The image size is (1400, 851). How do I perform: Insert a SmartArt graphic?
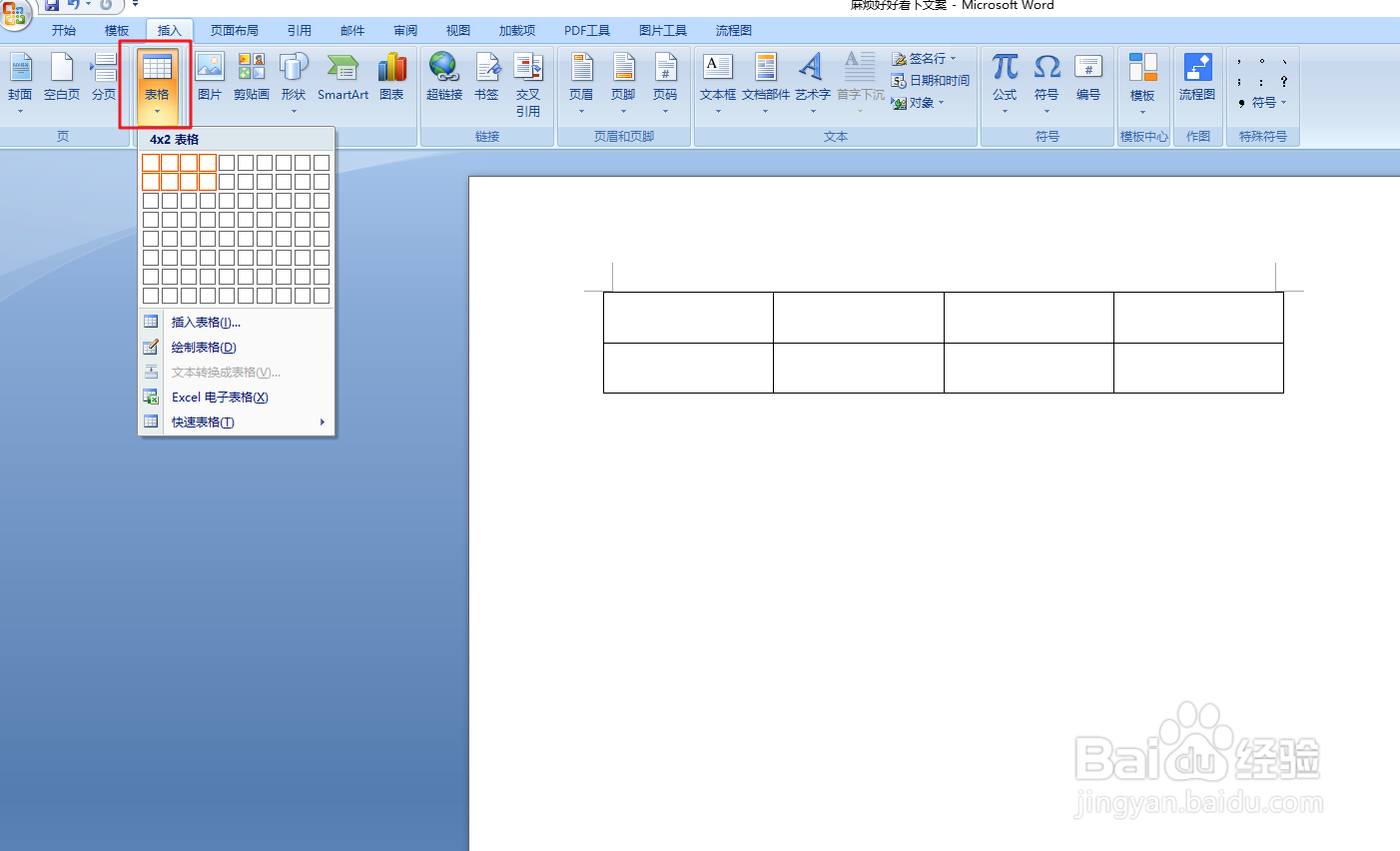pos(343,78)
